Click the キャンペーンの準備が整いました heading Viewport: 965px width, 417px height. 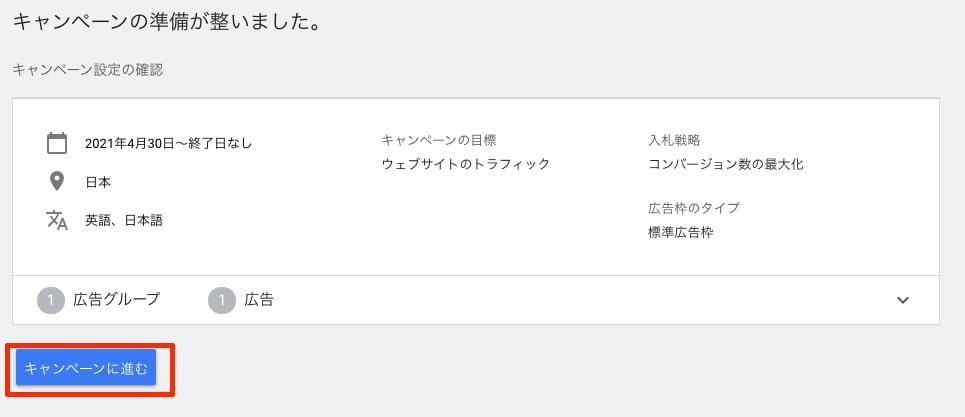click(167, 21)
